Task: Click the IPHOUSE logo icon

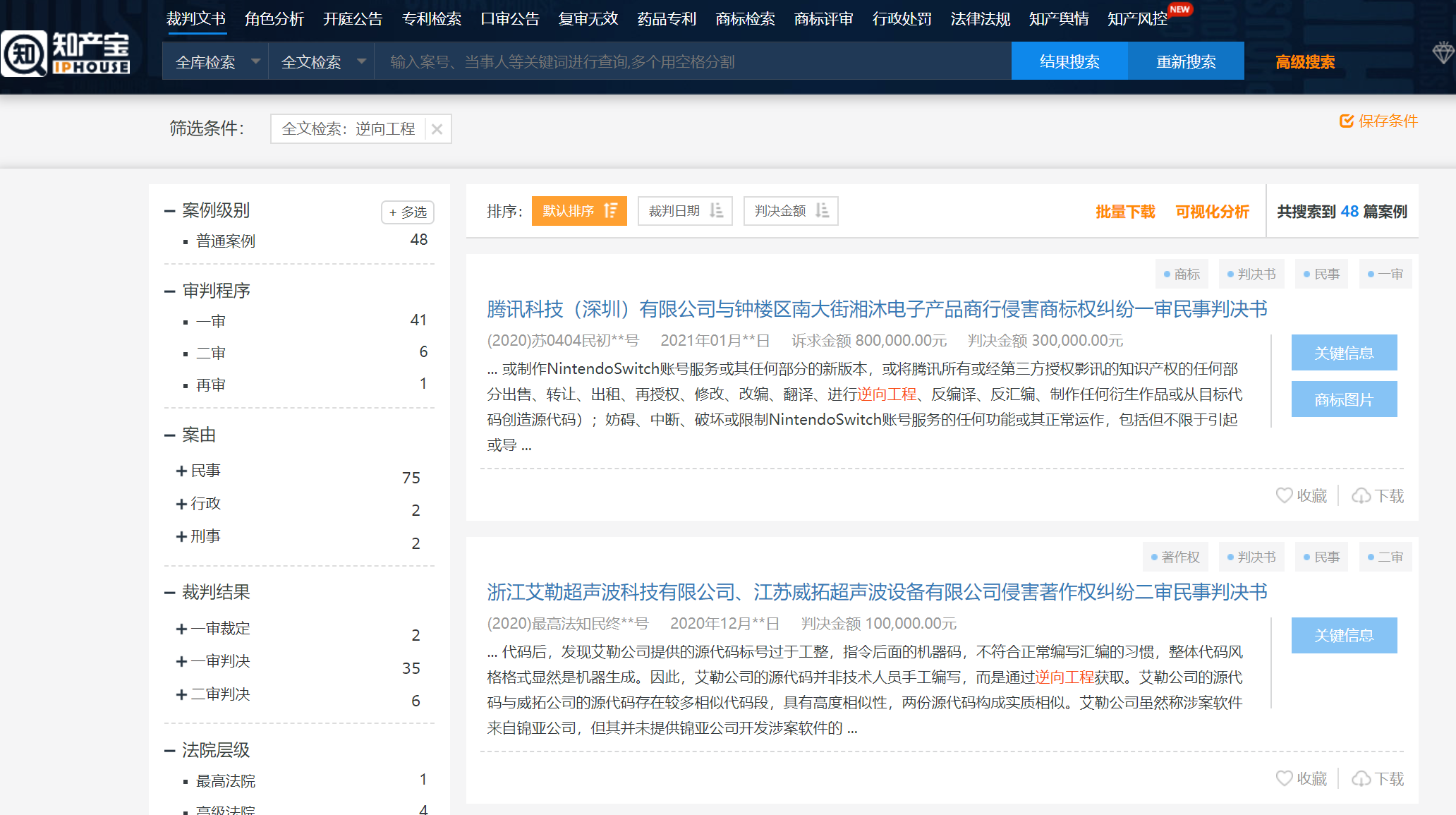Action: pyautogui.click(x=25, y=54)
